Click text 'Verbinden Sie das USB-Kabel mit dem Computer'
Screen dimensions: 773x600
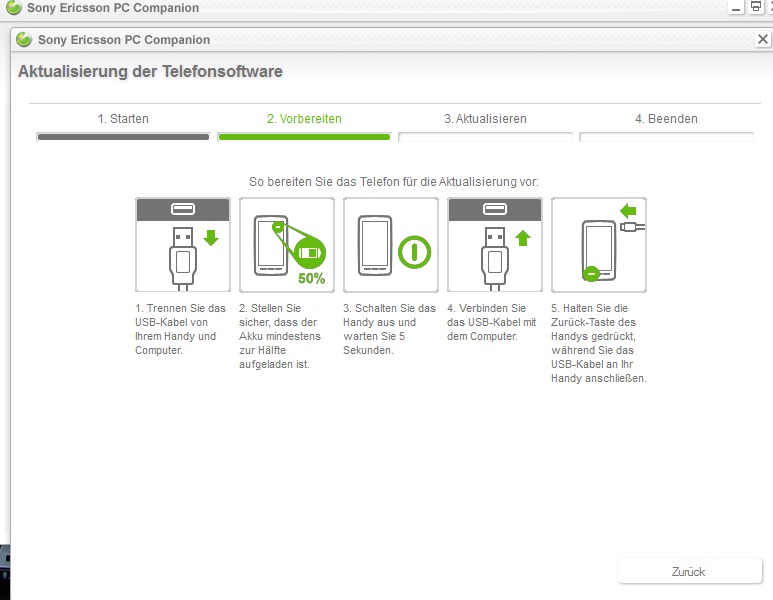[492, 322]
